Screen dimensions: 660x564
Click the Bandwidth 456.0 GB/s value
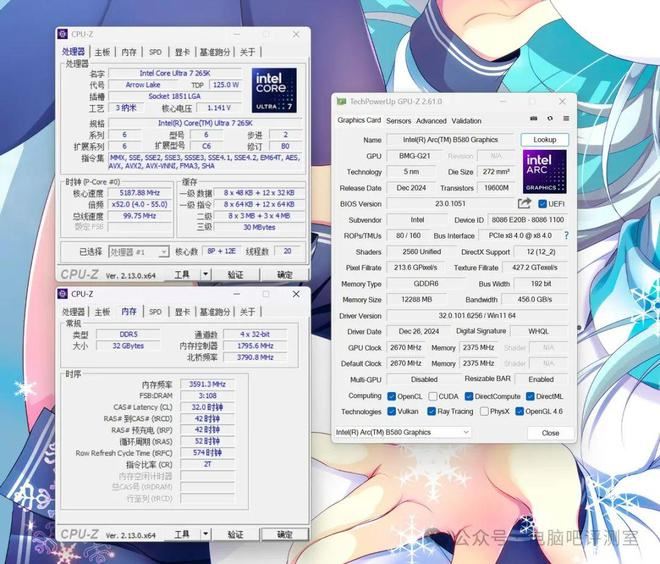point(535,300)
